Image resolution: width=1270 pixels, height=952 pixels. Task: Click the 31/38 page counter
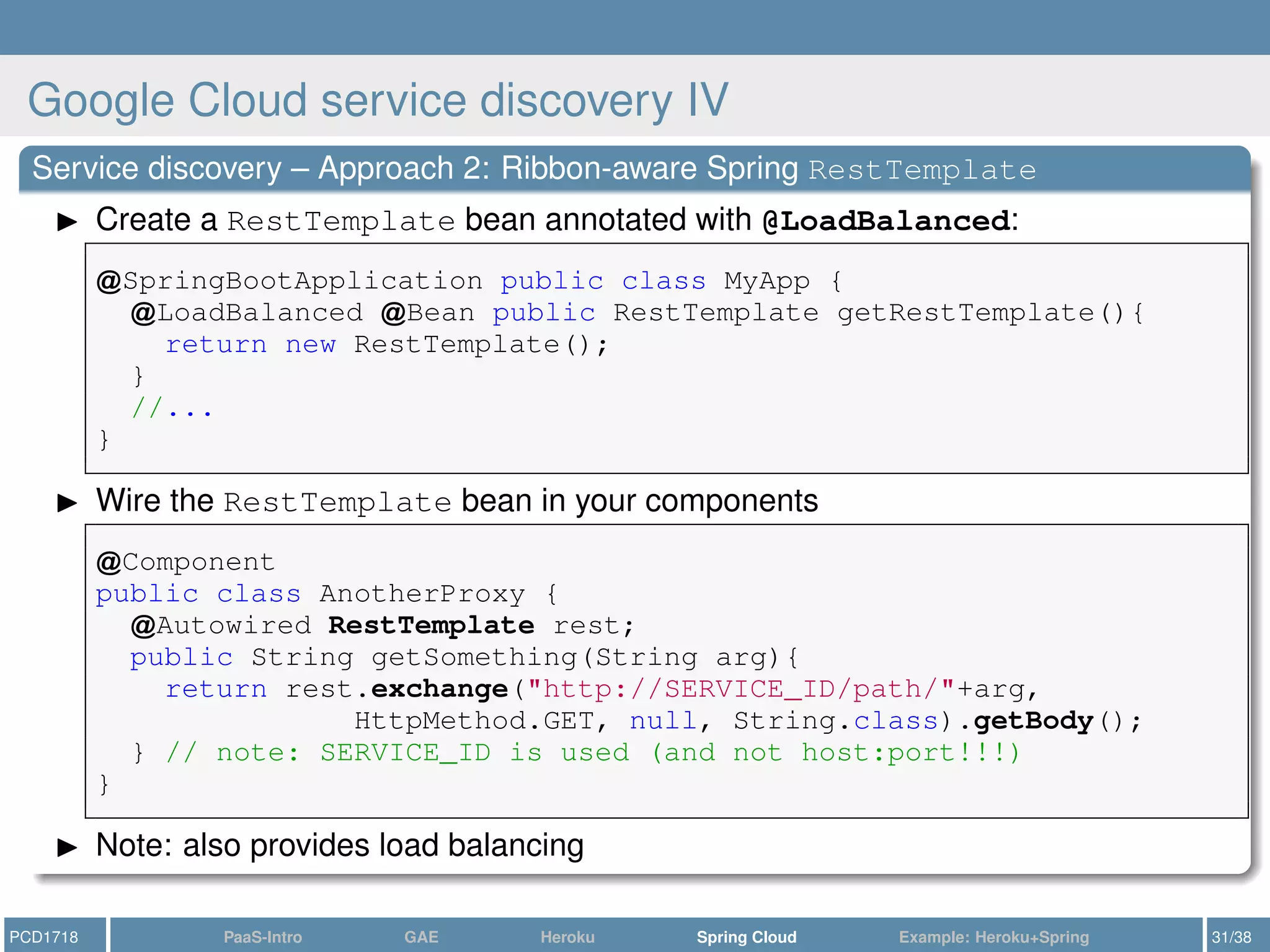coord(1232,937)
